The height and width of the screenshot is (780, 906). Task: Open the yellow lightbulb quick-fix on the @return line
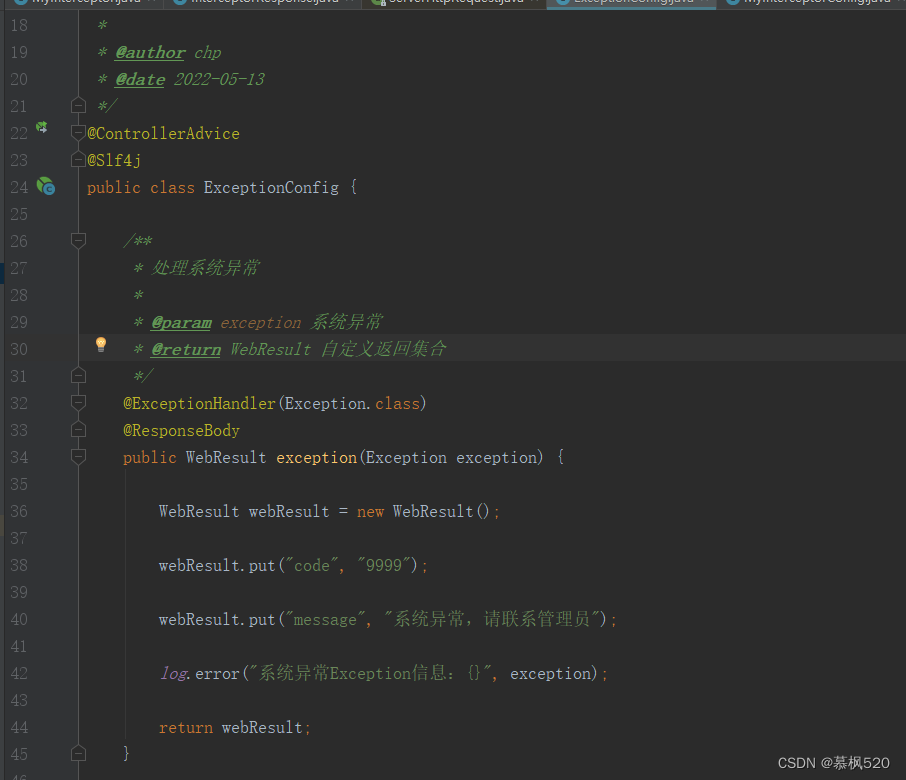point(101,344)
